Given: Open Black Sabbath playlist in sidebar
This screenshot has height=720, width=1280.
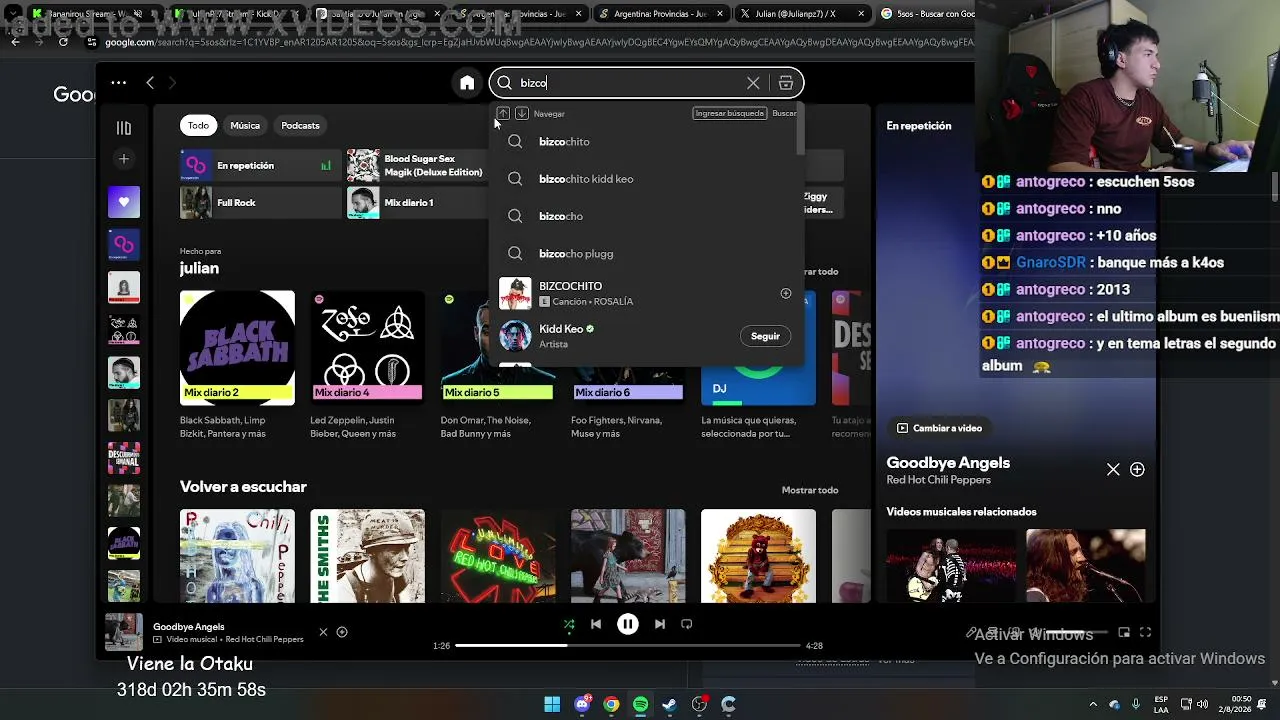Looking at the screenshot, I should tap(124, 543).
